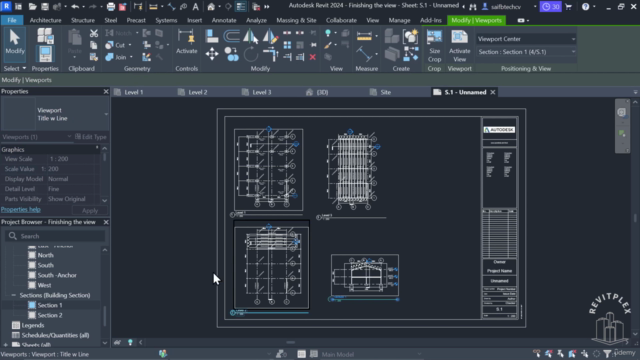
Task: Toggle Select Links icon in status bar
Action: 536,354
